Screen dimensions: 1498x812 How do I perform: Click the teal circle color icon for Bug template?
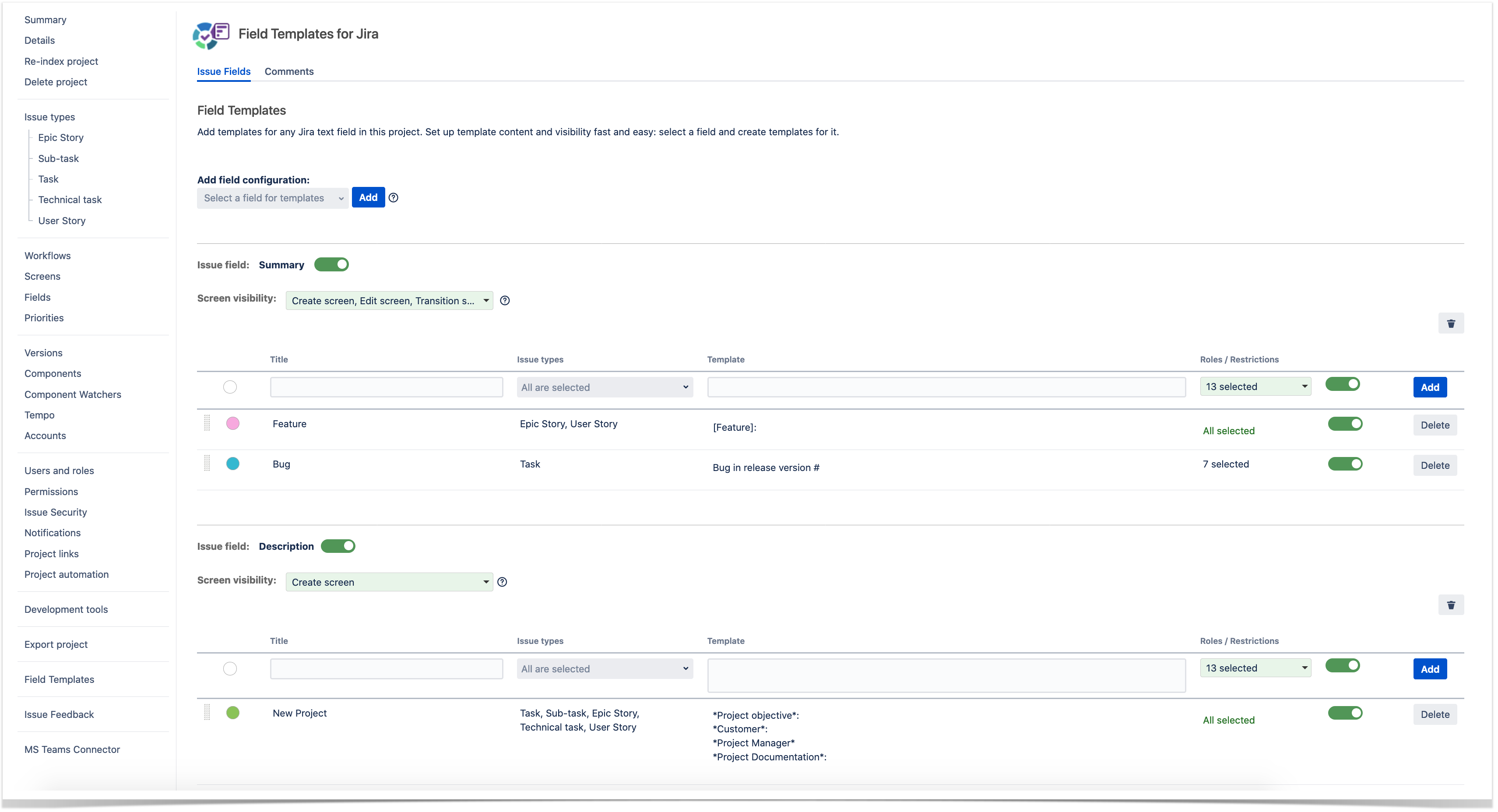coord(232,463)
